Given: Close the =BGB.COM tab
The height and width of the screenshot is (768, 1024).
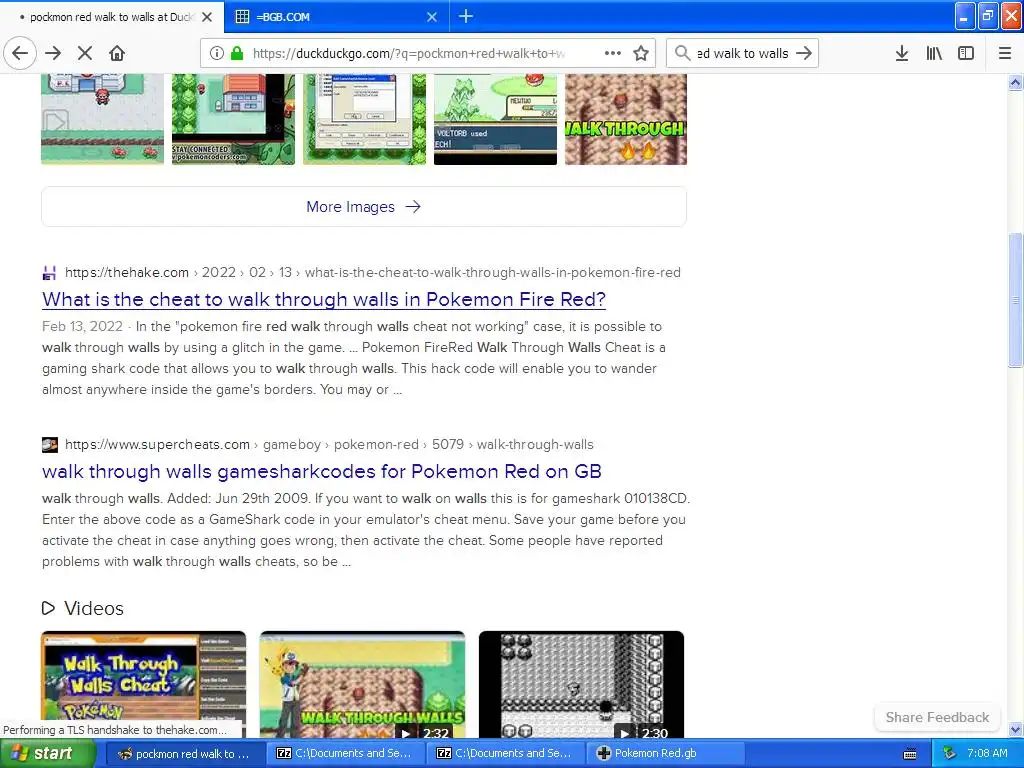Looking at the screenshot, I should 432,17.
